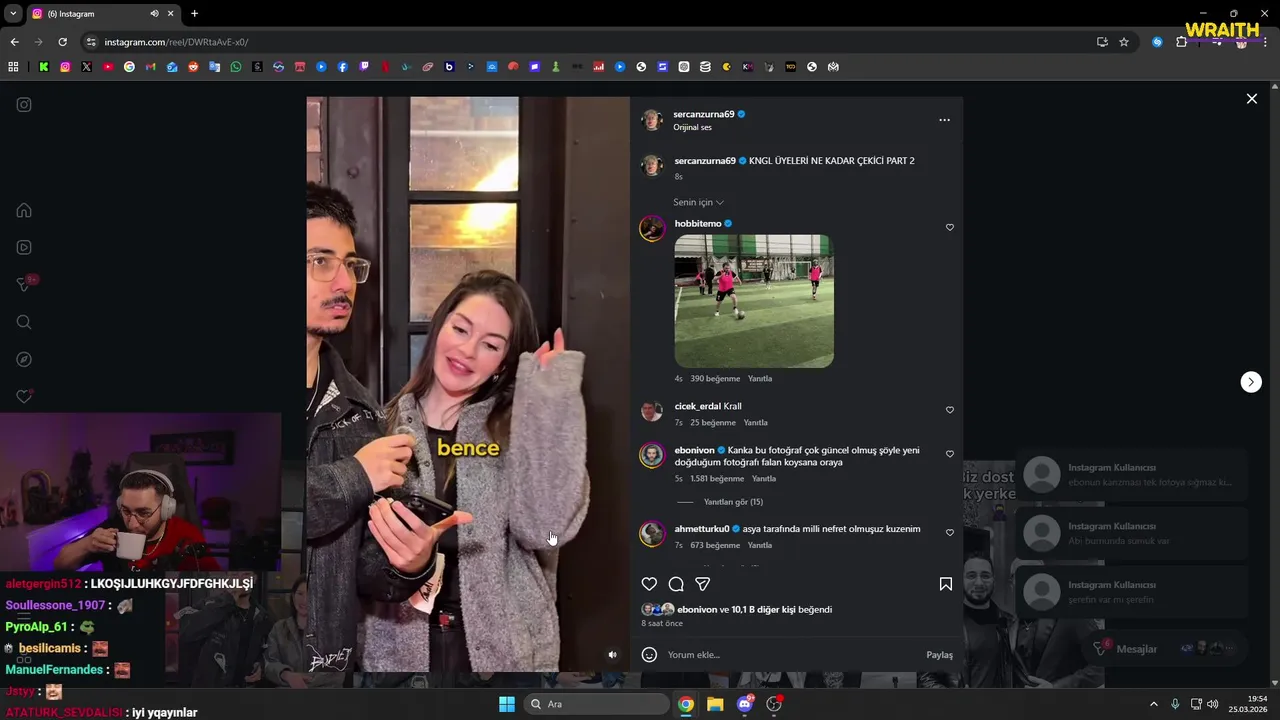This screenshot has height=720, width=1280.
Task: Open File Explorer in taskbar
Action: (715, 704)
